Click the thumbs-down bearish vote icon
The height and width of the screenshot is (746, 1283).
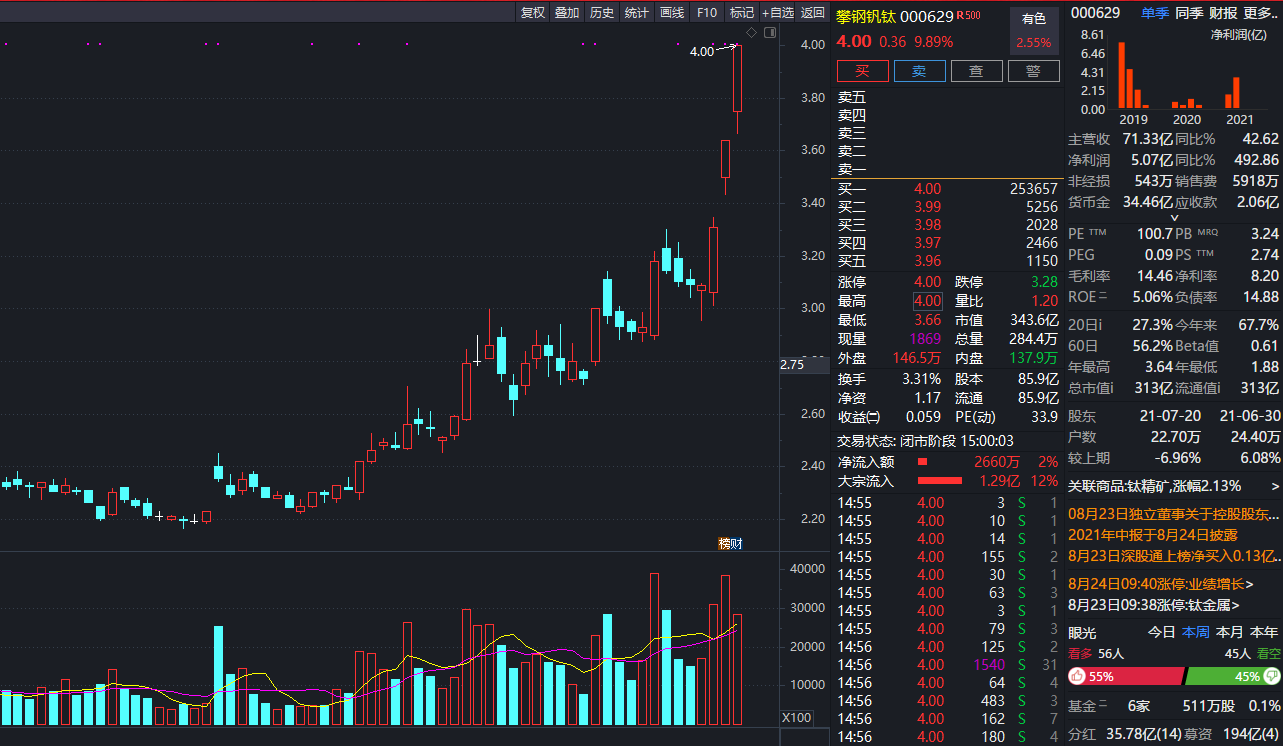click(1273, 676)
